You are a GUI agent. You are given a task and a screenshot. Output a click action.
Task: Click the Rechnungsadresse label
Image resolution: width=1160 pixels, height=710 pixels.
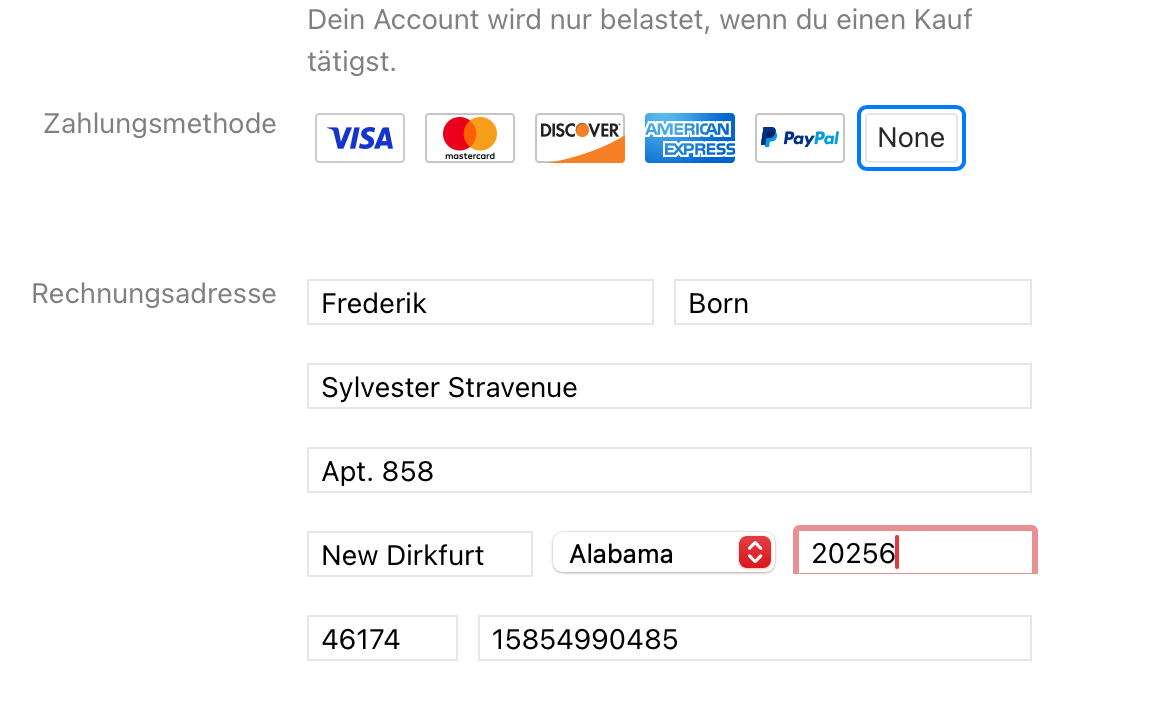154,294
